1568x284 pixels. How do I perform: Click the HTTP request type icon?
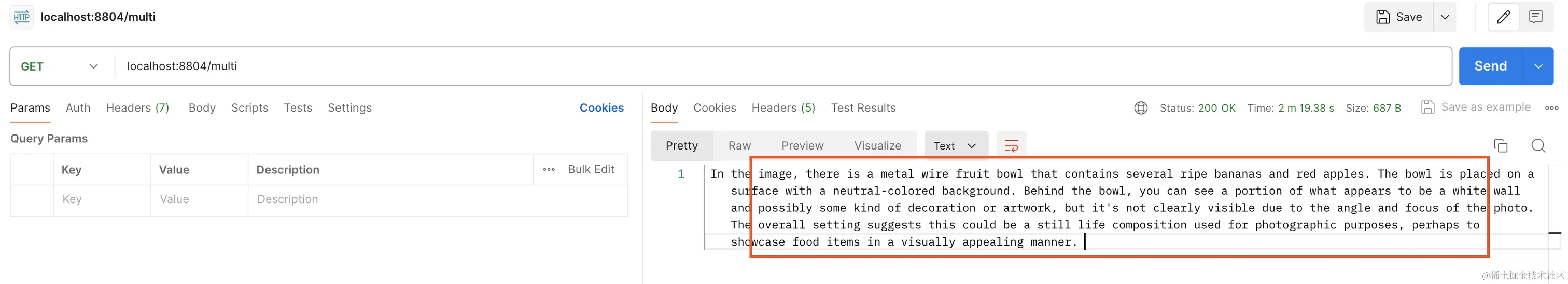(x=21, y=17)
